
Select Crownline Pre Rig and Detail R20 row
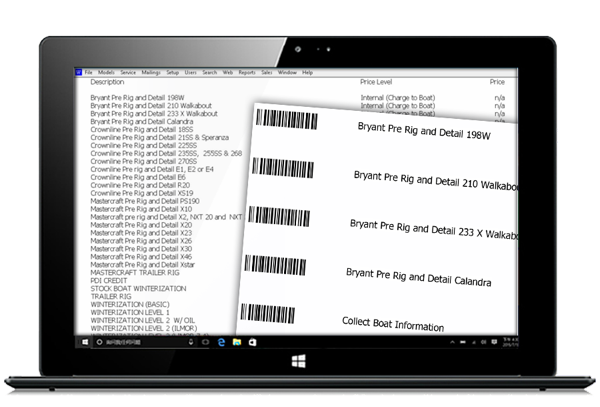[x=140, y=185]
